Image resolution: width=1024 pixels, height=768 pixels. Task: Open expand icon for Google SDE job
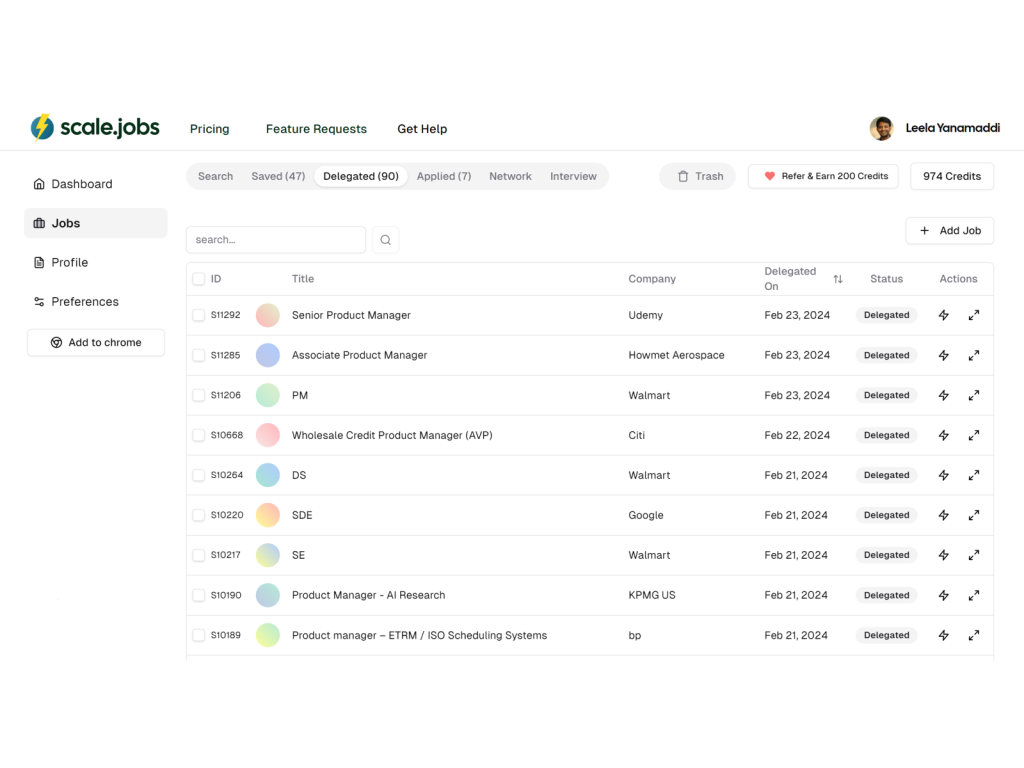974,515
